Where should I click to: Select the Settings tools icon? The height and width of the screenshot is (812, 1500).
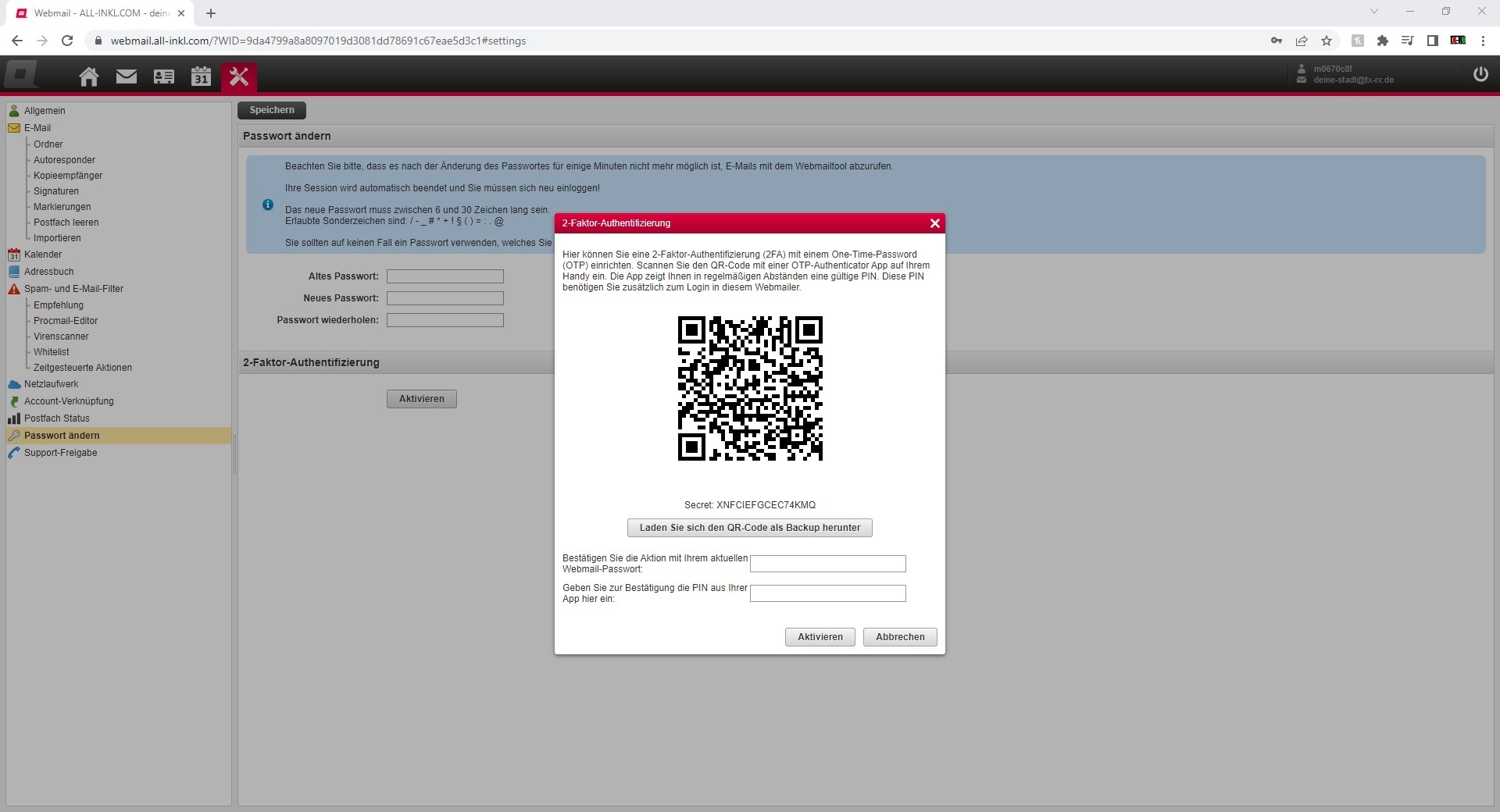pos(239,77)
